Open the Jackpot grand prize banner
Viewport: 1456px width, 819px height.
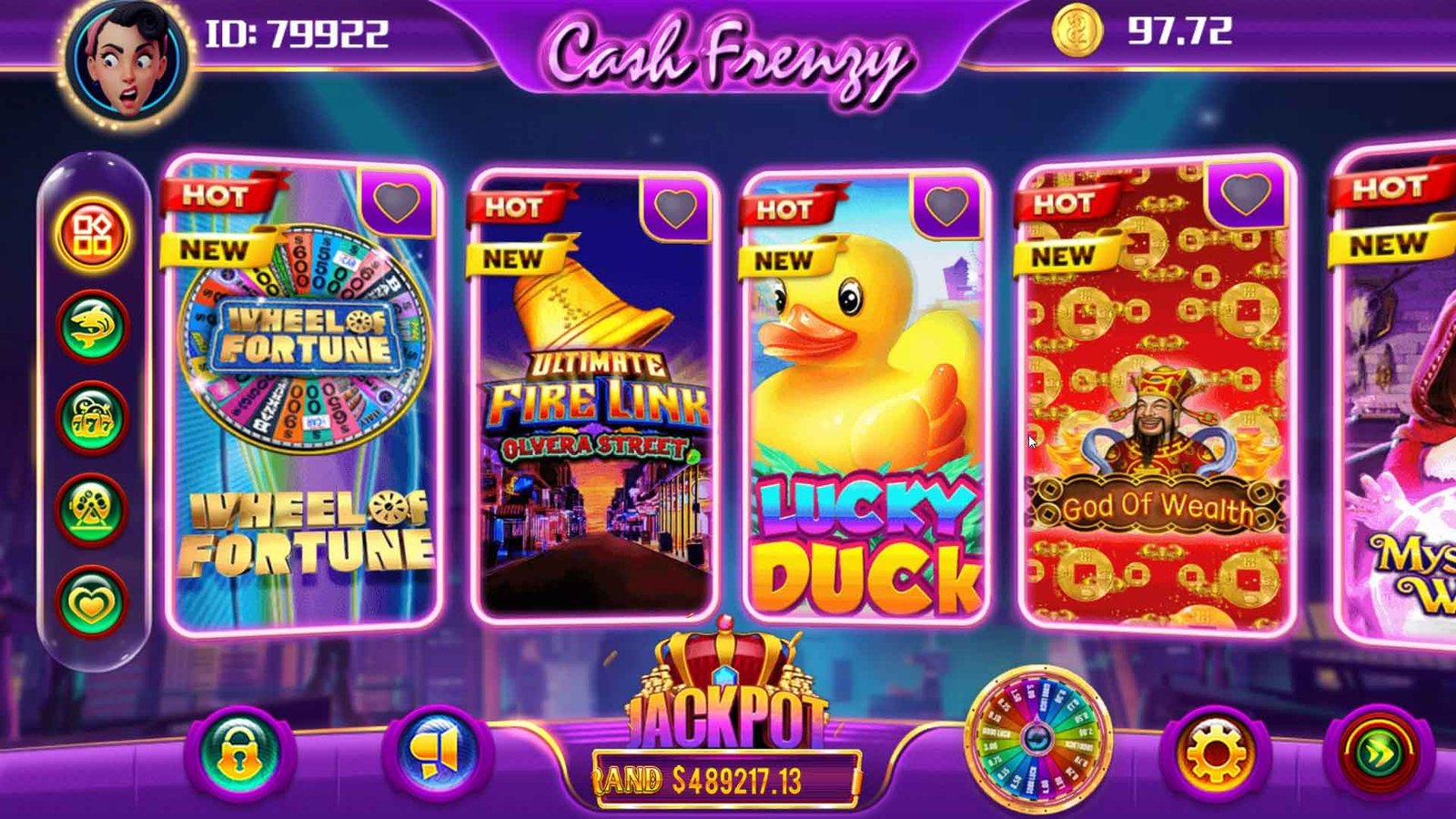pyautogui.click(x=726, y=719)
